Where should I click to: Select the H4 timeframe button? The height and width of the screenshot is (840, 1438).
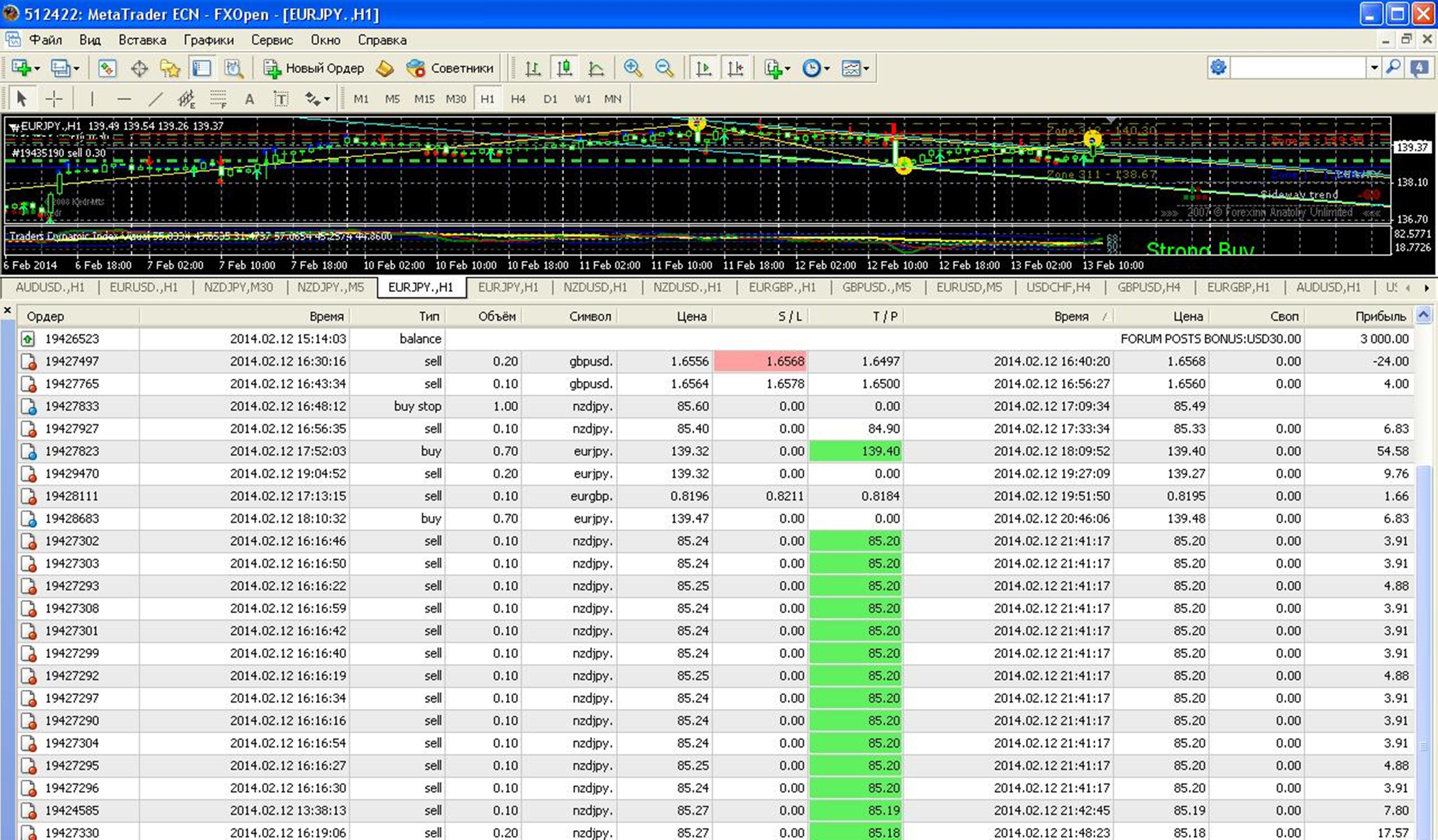pyautogui.click(x=517, y=99)
